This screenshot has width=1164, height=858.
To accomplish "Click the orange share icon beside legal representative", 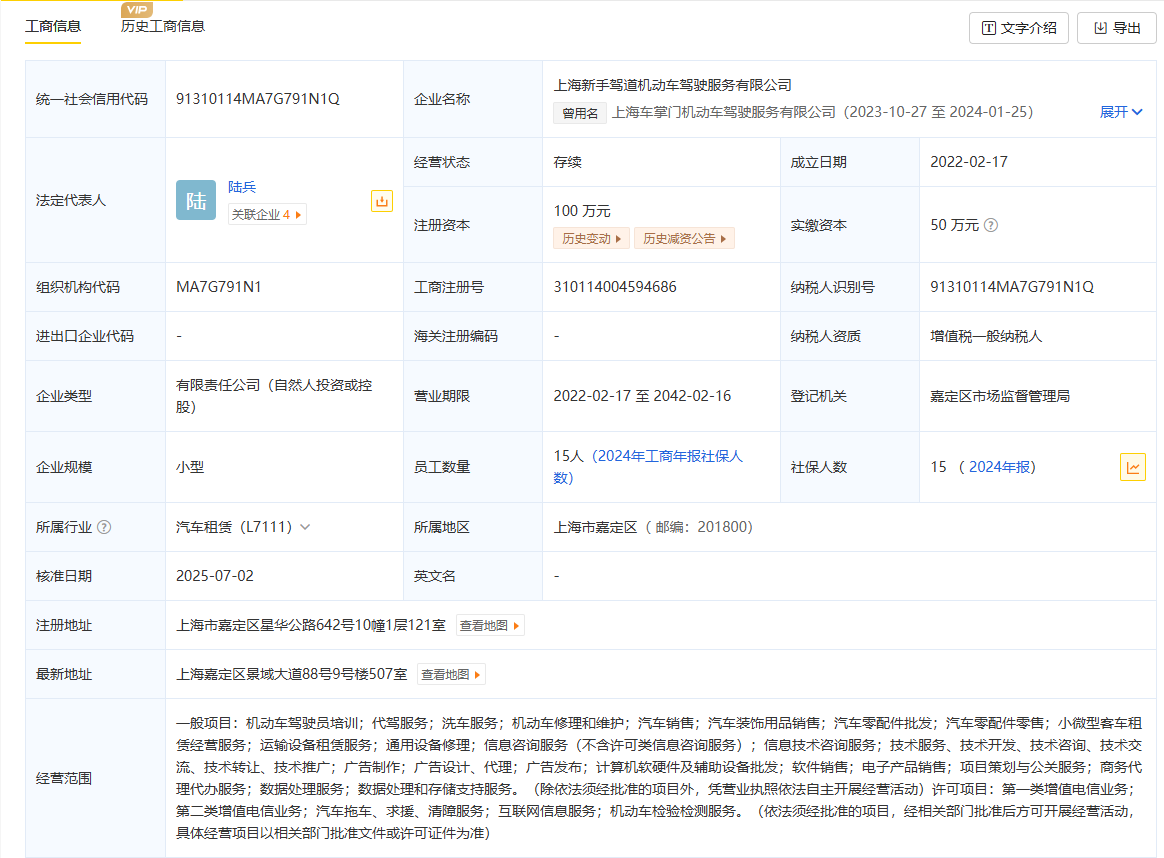I will (381, 201).
